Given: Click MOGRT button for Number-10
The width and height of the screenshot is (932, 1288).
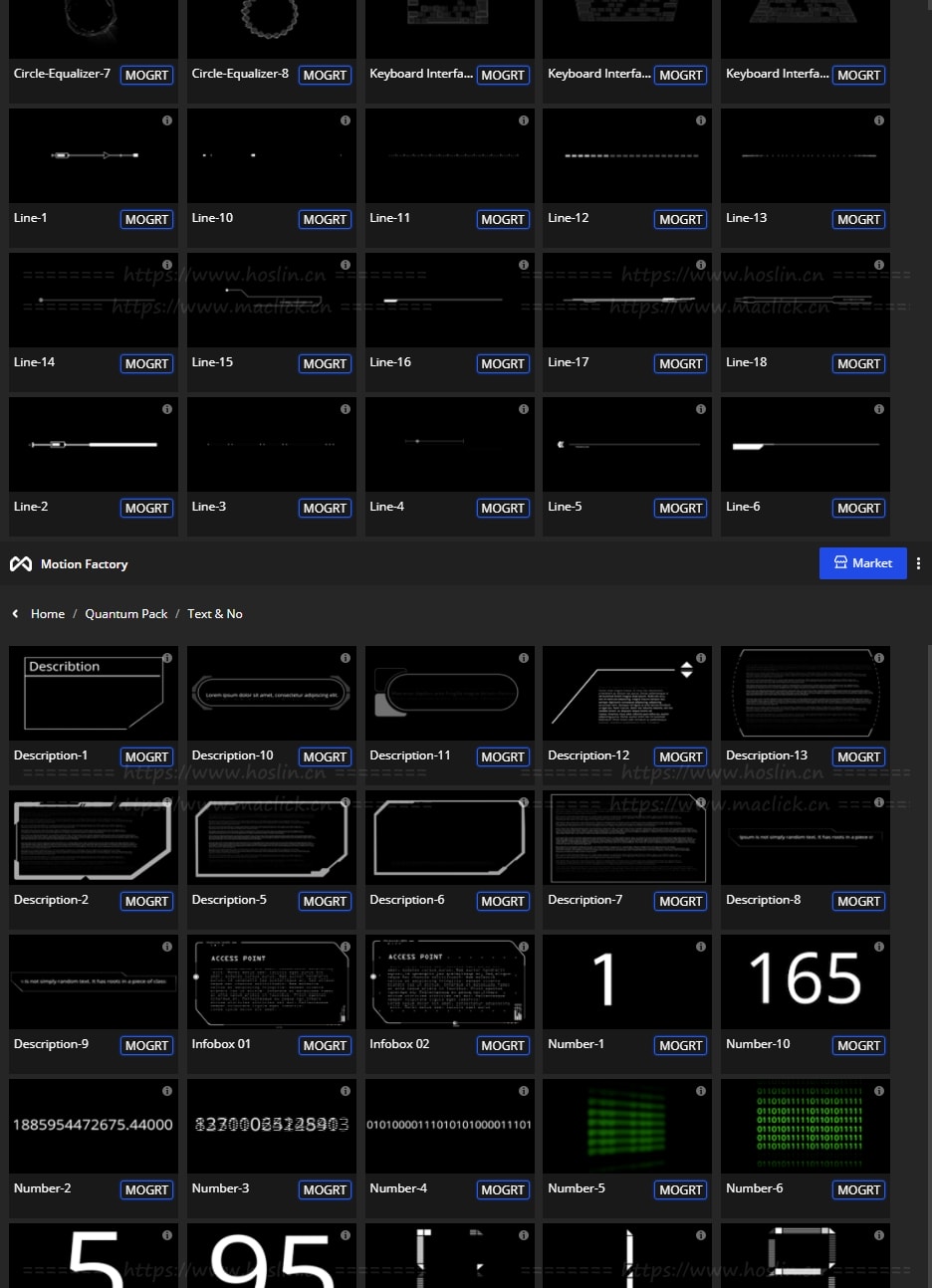Looking at the screenshot, I should (859, 1045).
